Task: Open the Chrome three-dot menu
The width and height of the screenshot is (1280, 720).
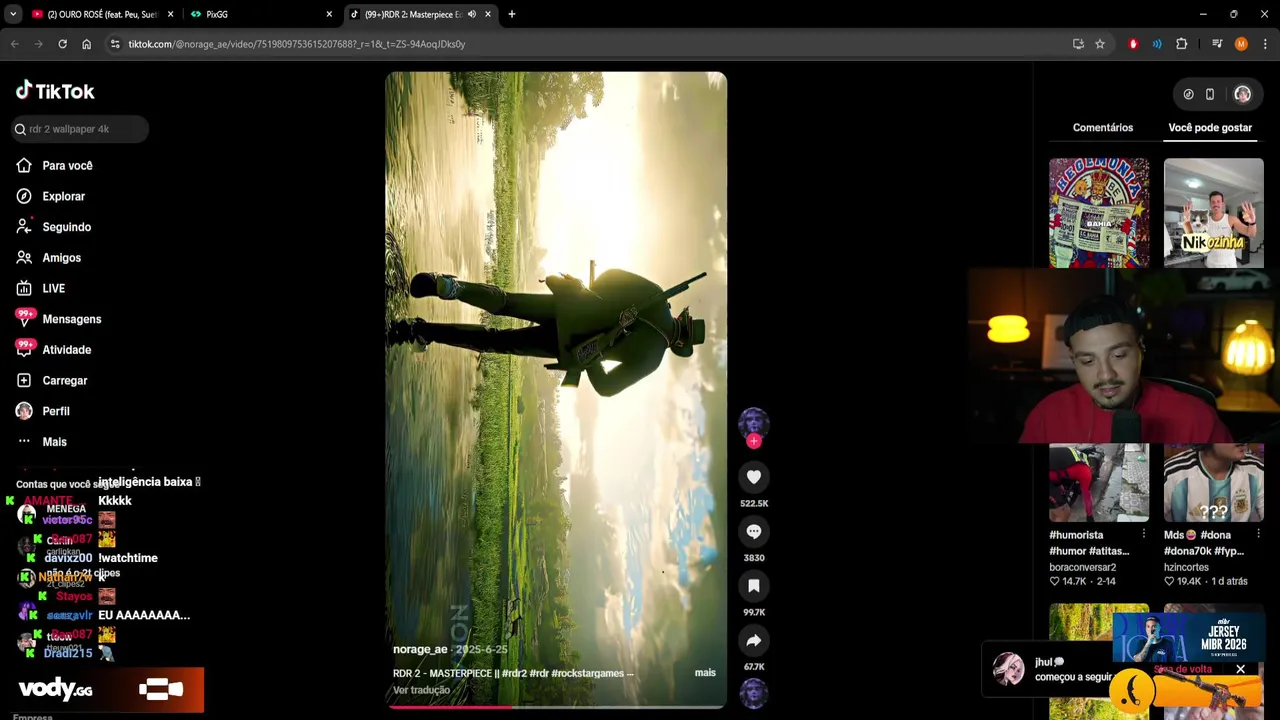Action: coord(1265,44)
